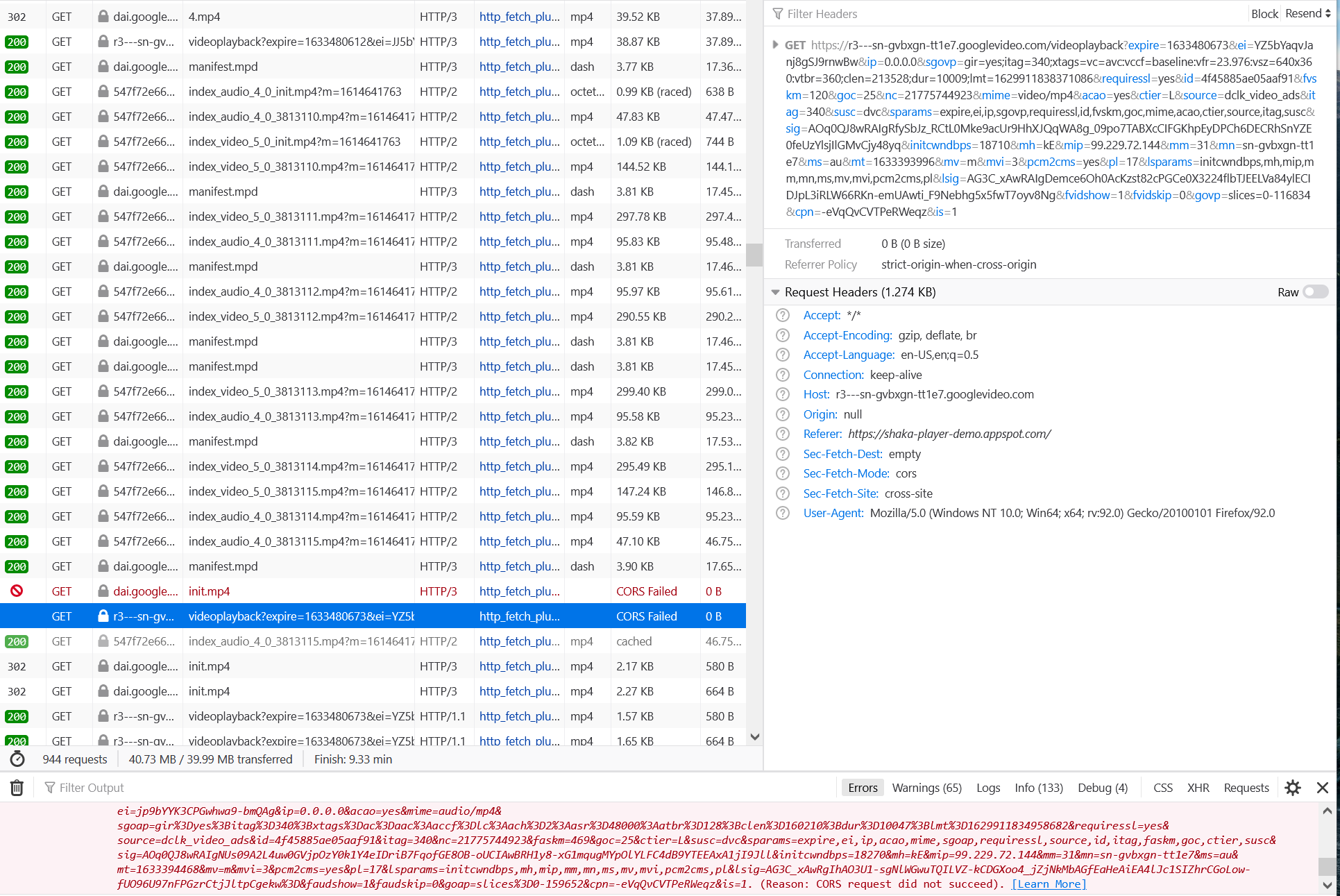The image size is (1340, 896).
Task: Open console settings via the gear icon
Action: (x=1292, y=788)
